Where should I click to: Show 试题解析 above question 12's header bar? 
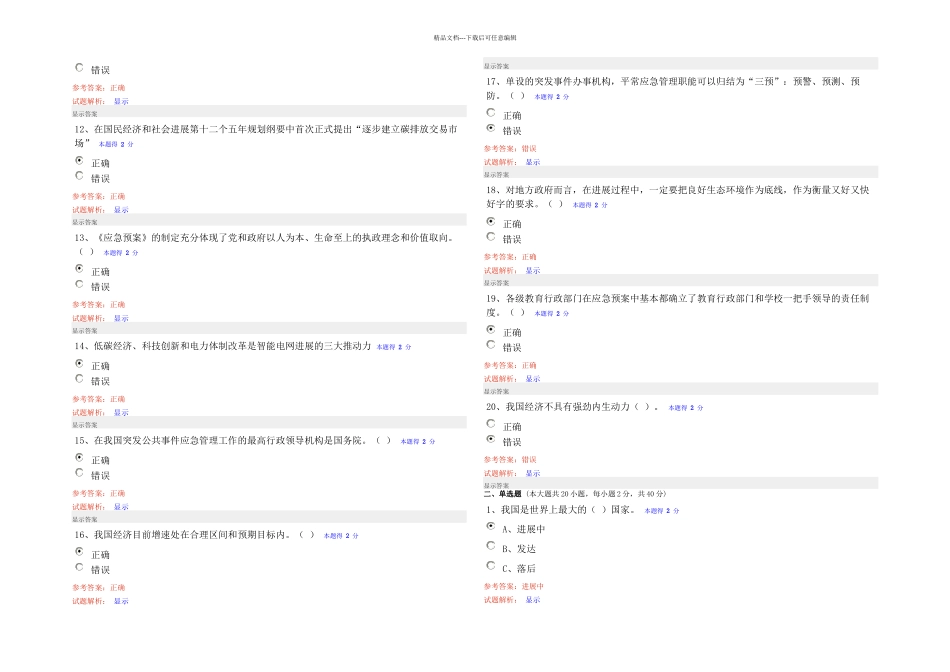pyautogui.click(x=121, y=102)
